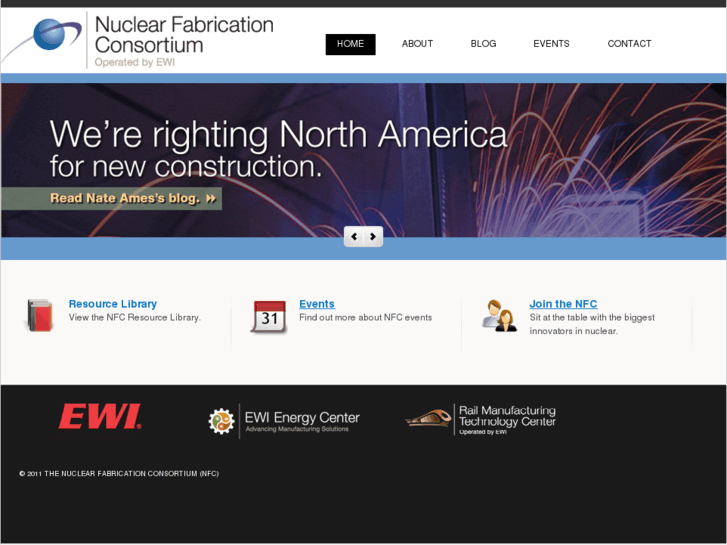The image size is (727, 545).
Task: Open the HOME navigation tab
Action: 350,44
